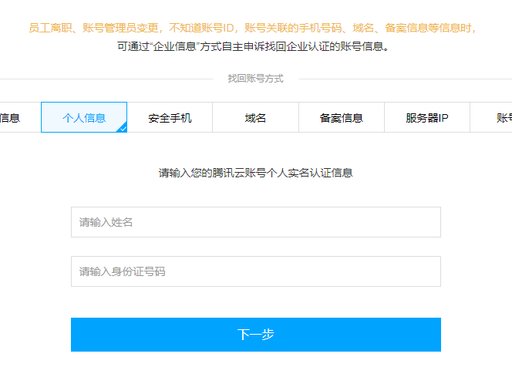
Task: Click the 请输入姓名 name field
Action: point(256,222)
